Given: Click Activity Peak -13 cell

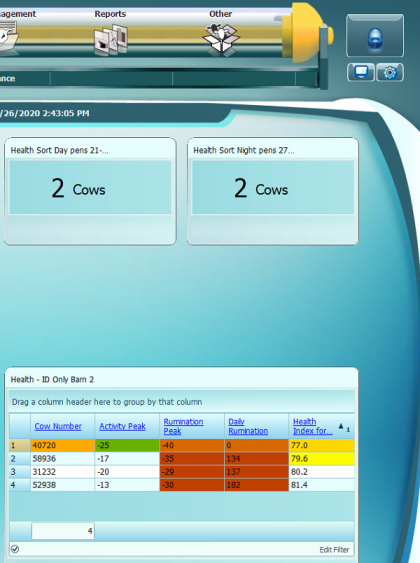Looking at the screenshot, I should pyautogui.click(x=127, y=485).
